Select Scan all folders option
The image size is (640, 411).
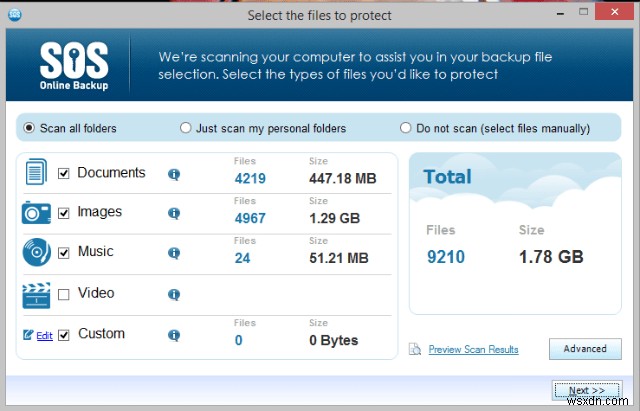(29, 128)
